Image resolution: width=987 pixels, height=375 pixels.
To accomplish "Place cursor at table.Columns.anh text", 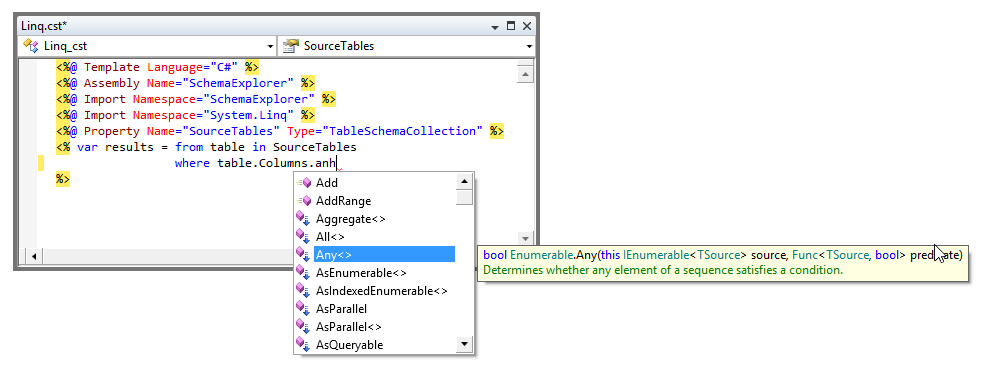I will 277,164.
